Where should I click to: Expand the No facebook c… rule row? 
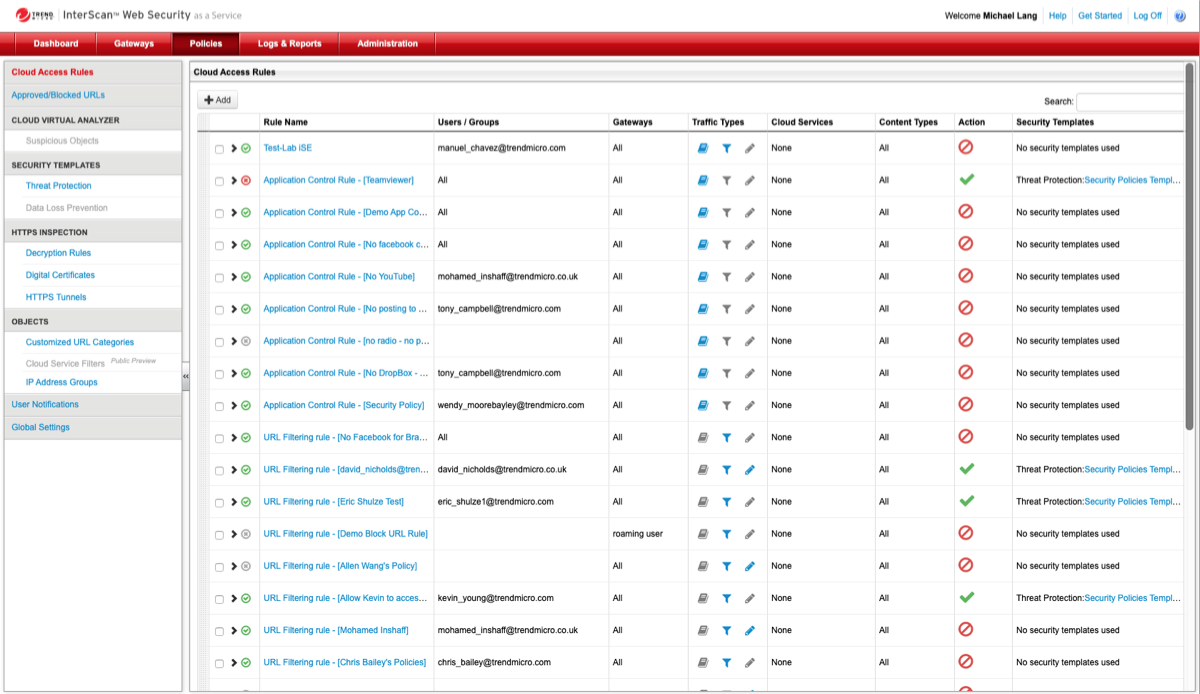(234, 244)
